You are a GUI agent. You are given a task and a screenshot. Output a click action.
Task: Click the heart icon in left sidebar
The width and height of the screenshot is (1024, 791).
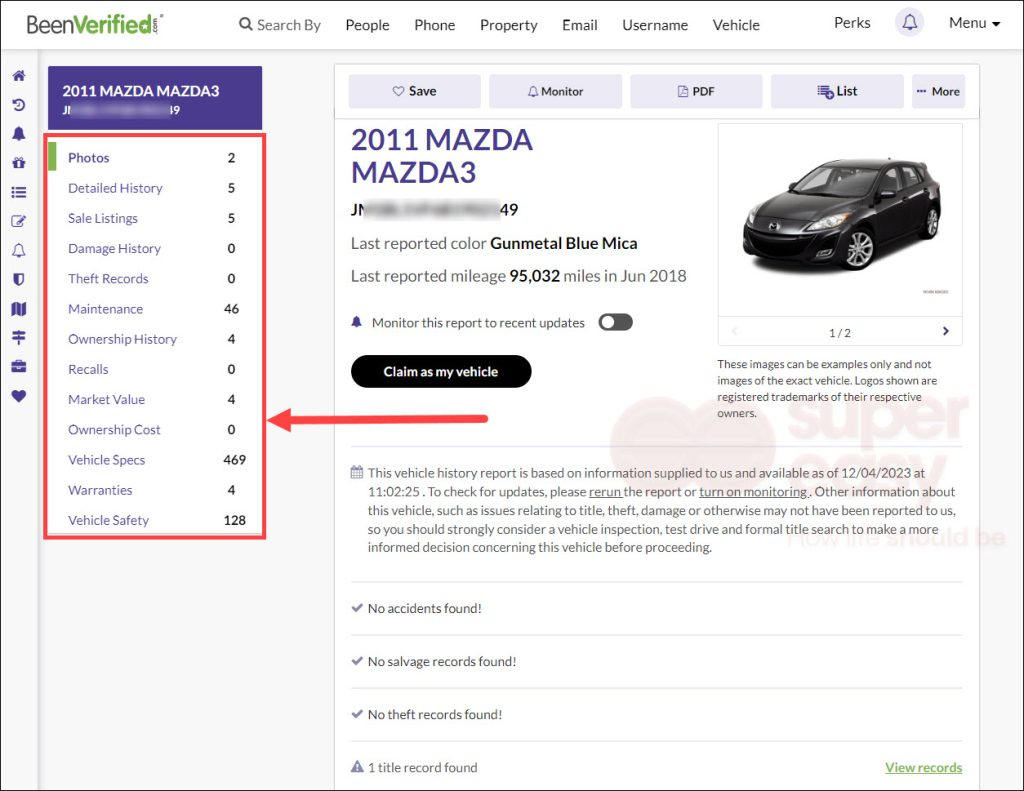[x=19, y=396]
